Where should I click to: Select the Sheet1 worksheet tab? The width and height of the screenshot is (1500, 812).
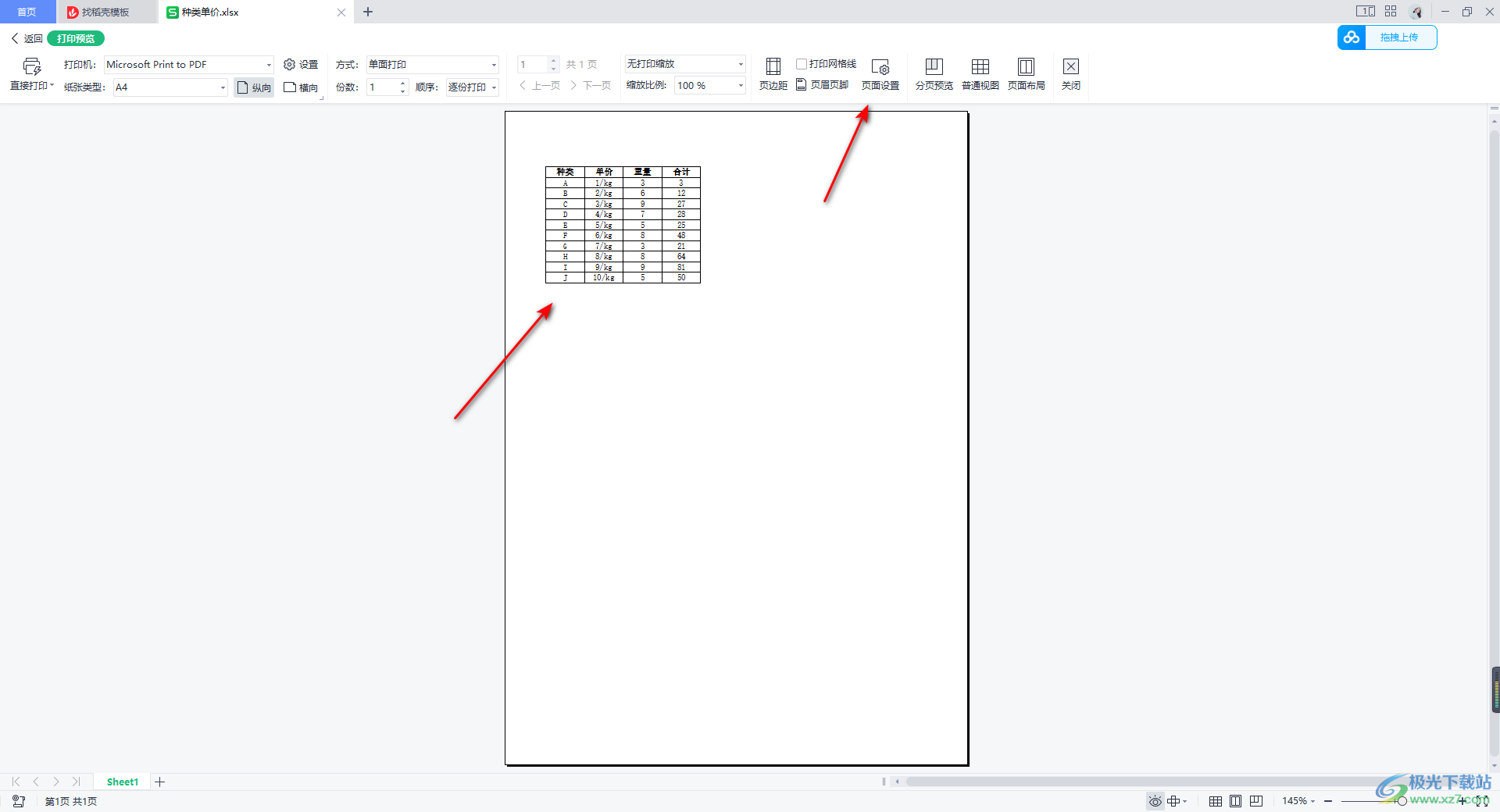pos(123,782)
